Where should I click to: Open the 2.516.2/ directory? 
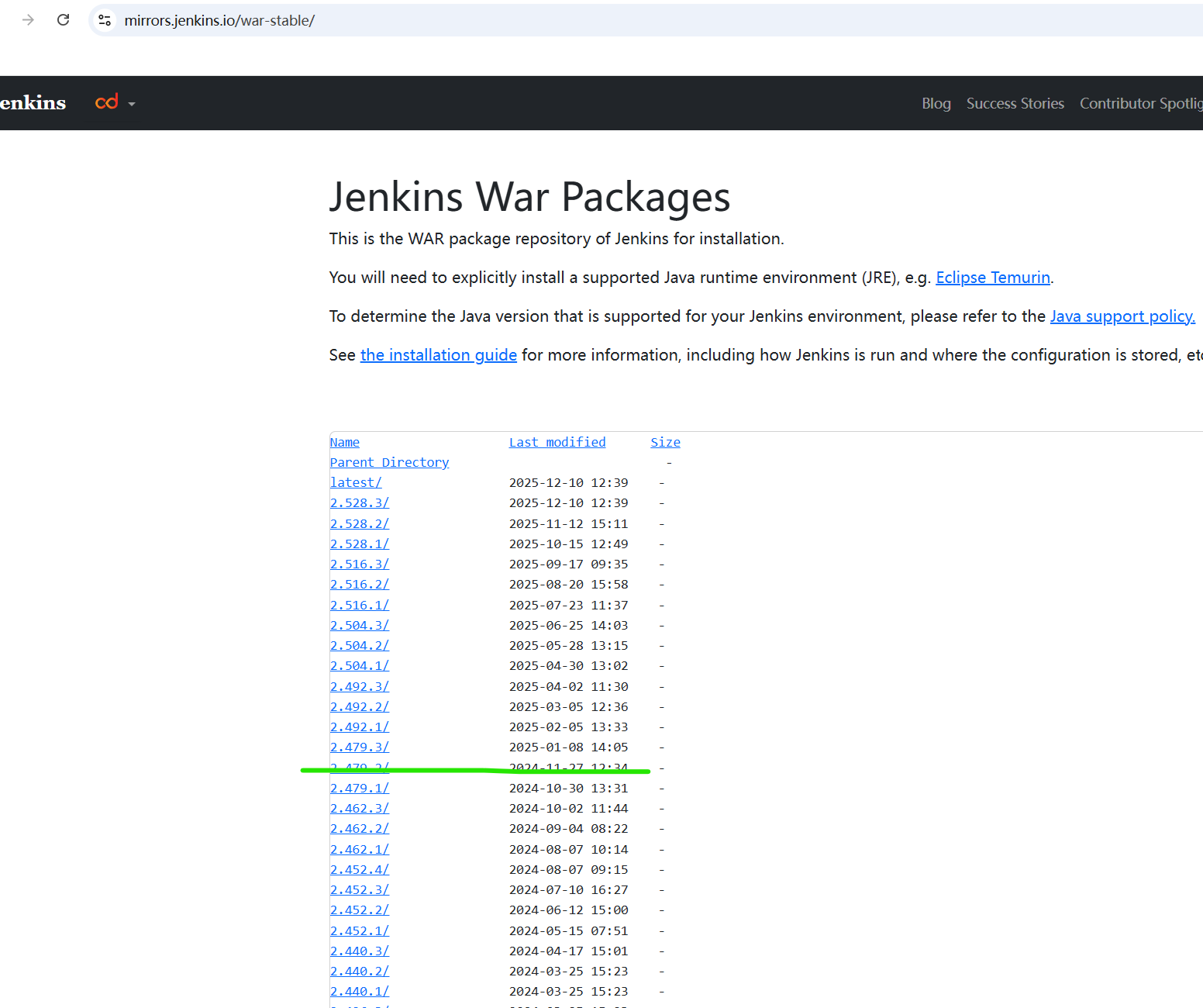pyautogui.click(x=360, y=584)
